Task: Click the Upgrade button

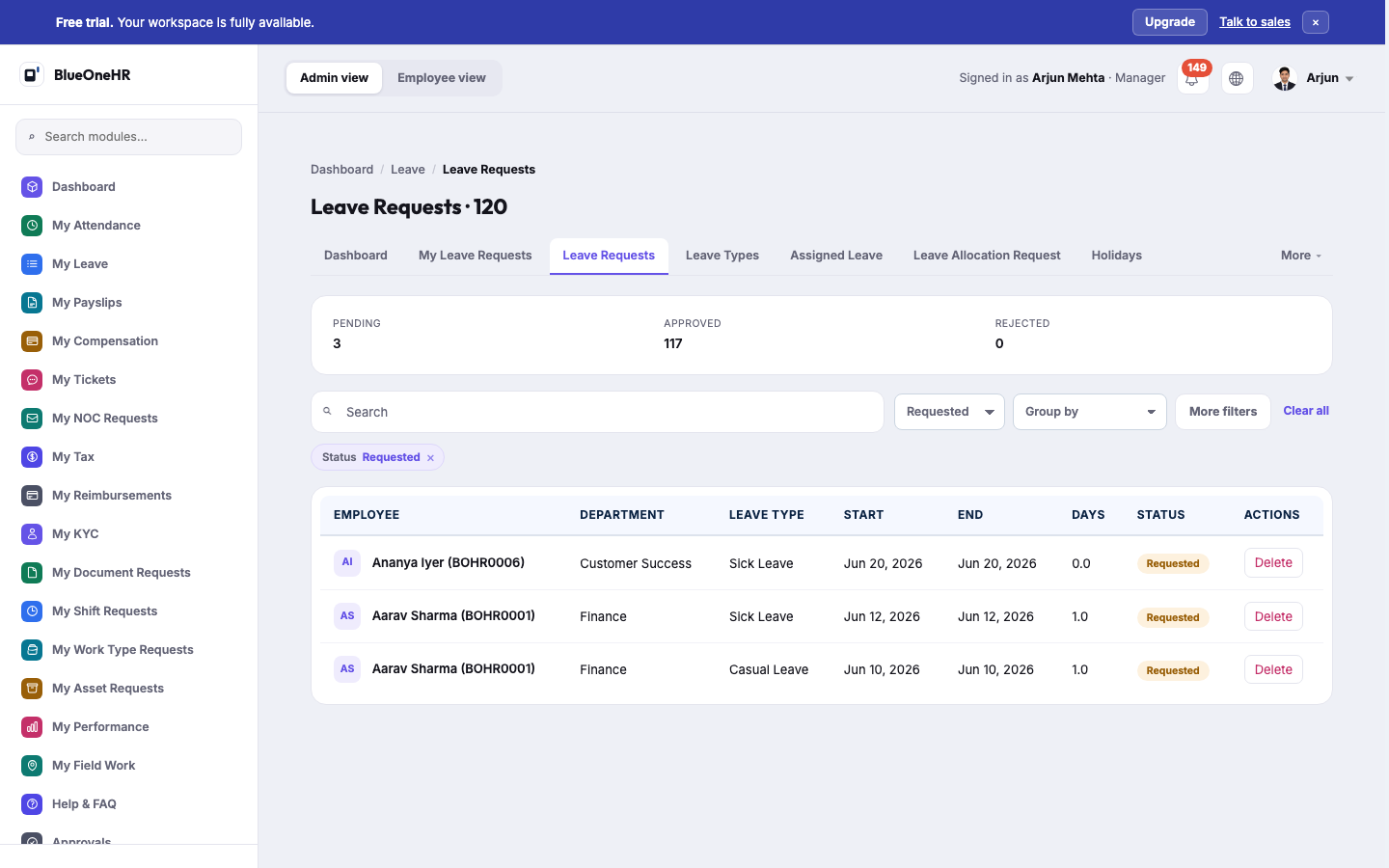Action: point(1169,22)
